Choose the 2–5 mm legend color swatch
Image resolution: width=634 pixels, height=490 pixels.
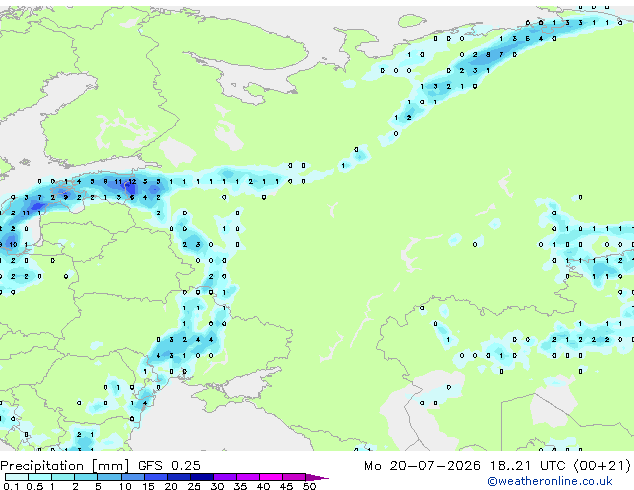point(86,477)
